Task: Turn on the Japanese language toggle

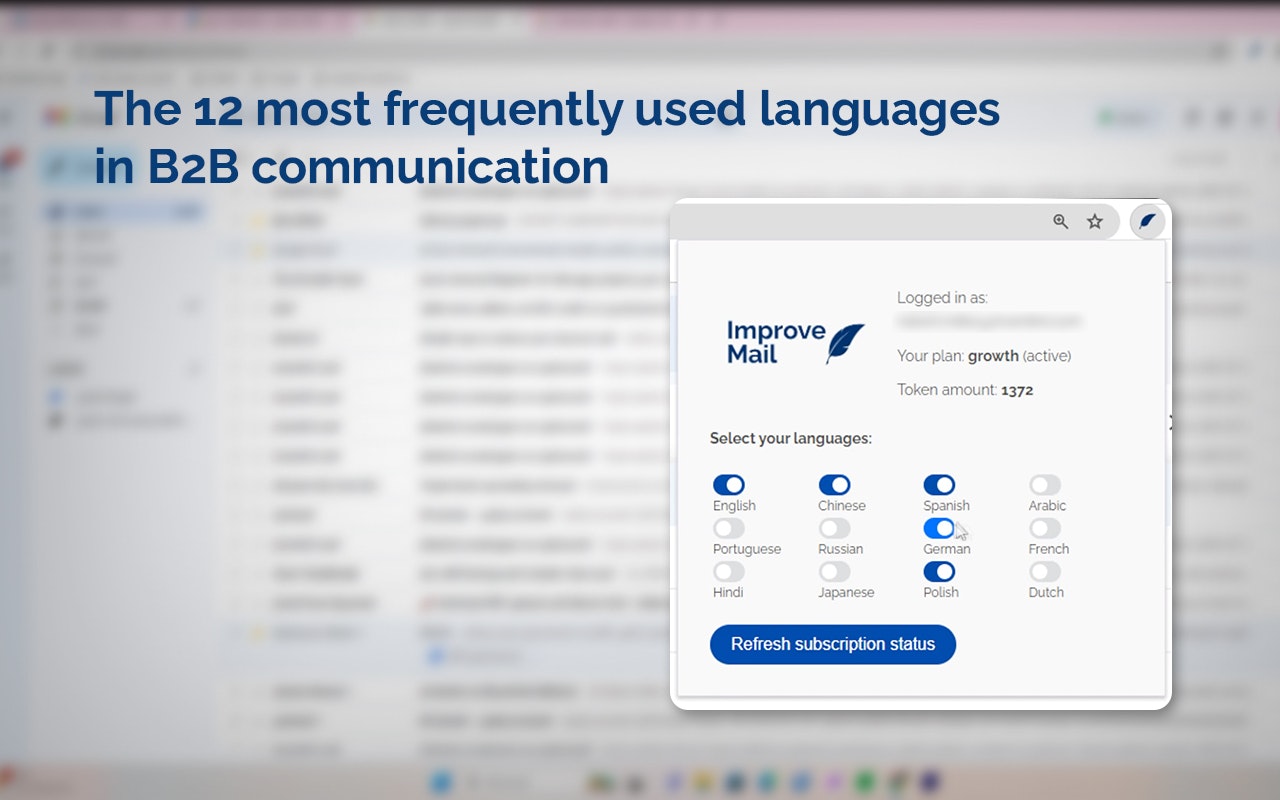Action: [834, 572]
